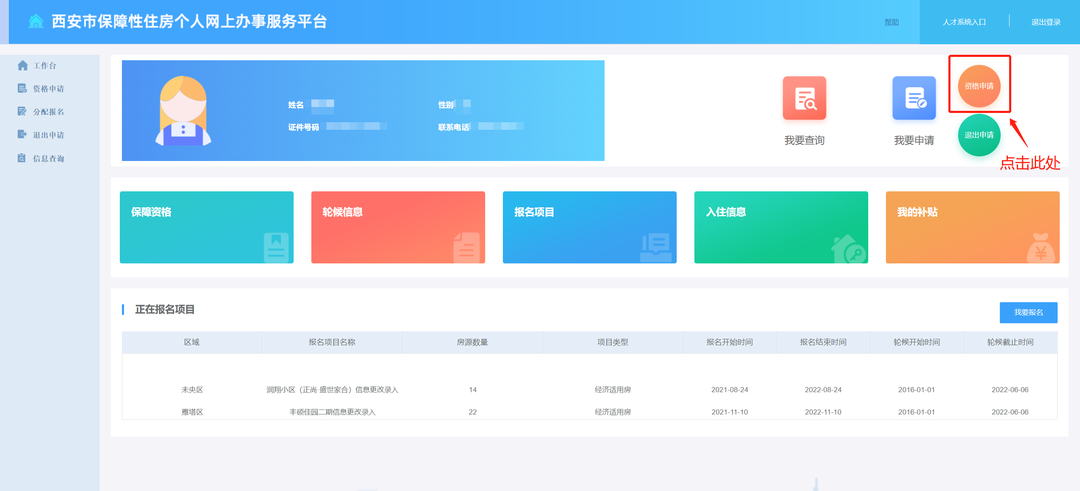Open the green 入住信息 card
Viewport: 1080px width, 491px height.
pyautogui.click(x=780, y=227)
